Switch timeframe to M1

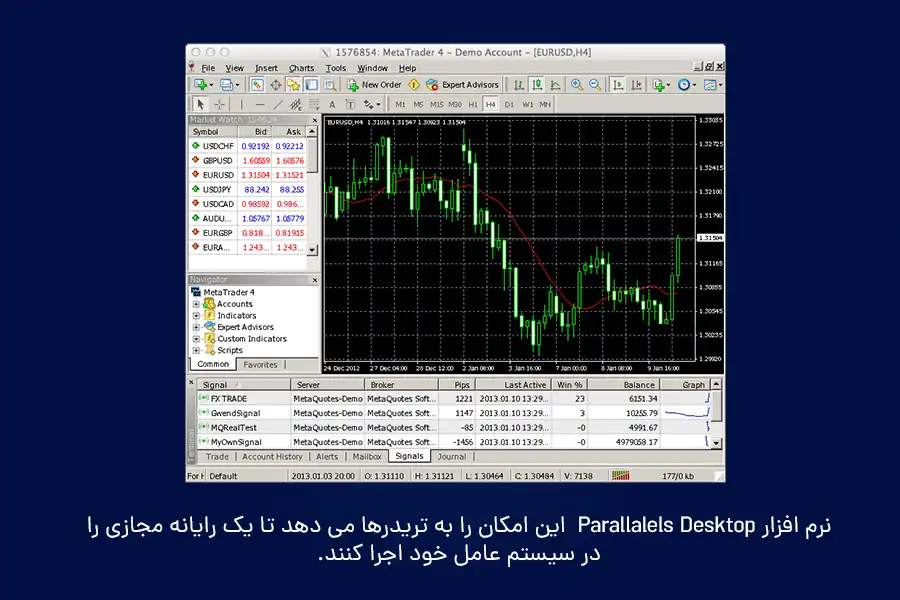pyautogui.click(x=400, y=104)
